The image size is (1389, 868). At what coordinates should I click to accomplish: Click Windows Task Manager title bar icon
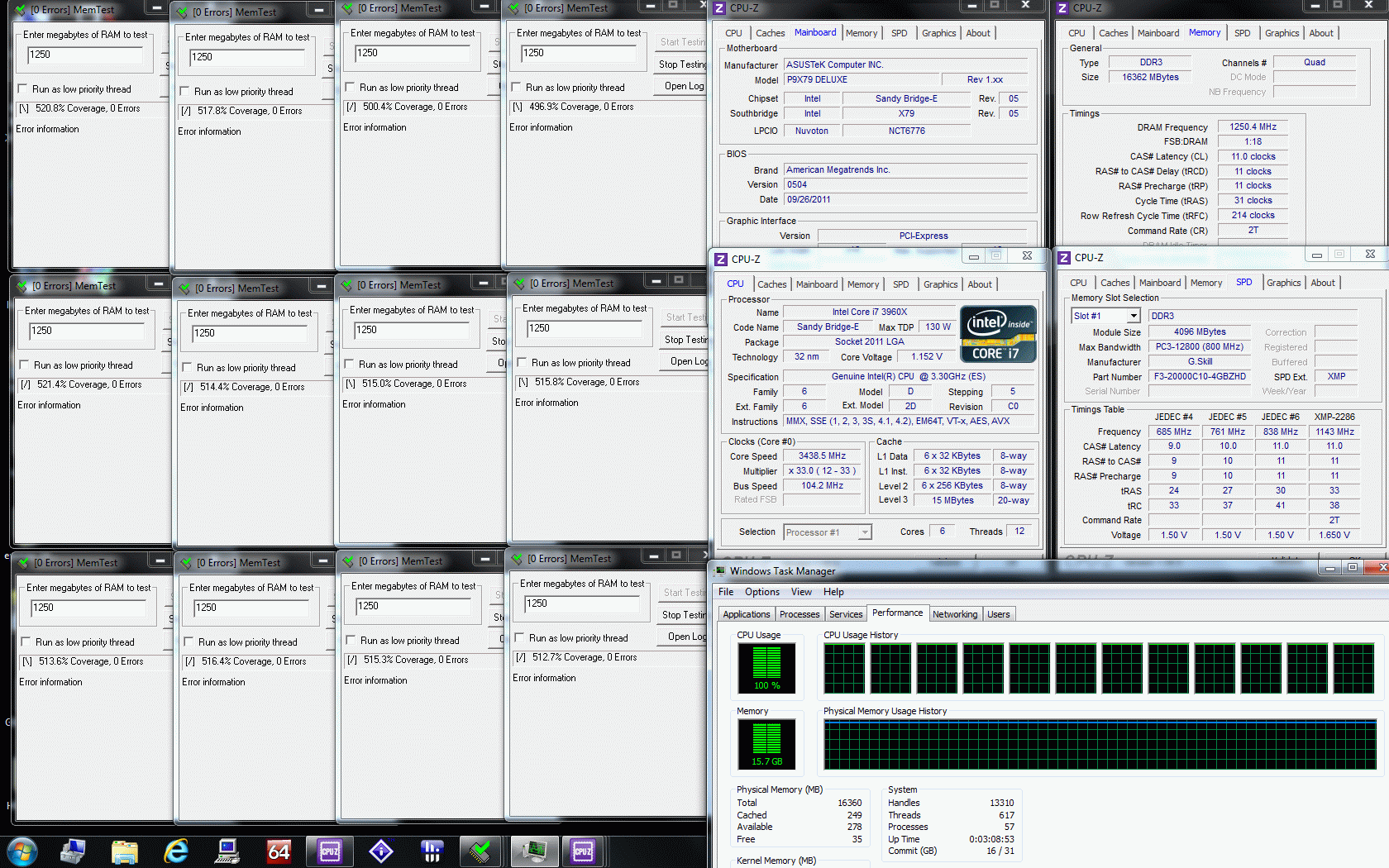[x=720, y=571]
